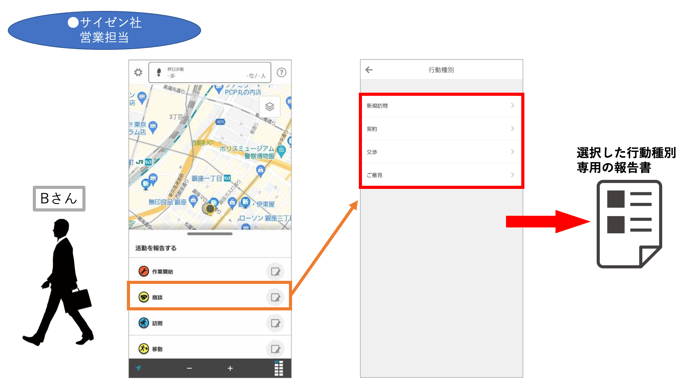Click the step count field at top

210,72
